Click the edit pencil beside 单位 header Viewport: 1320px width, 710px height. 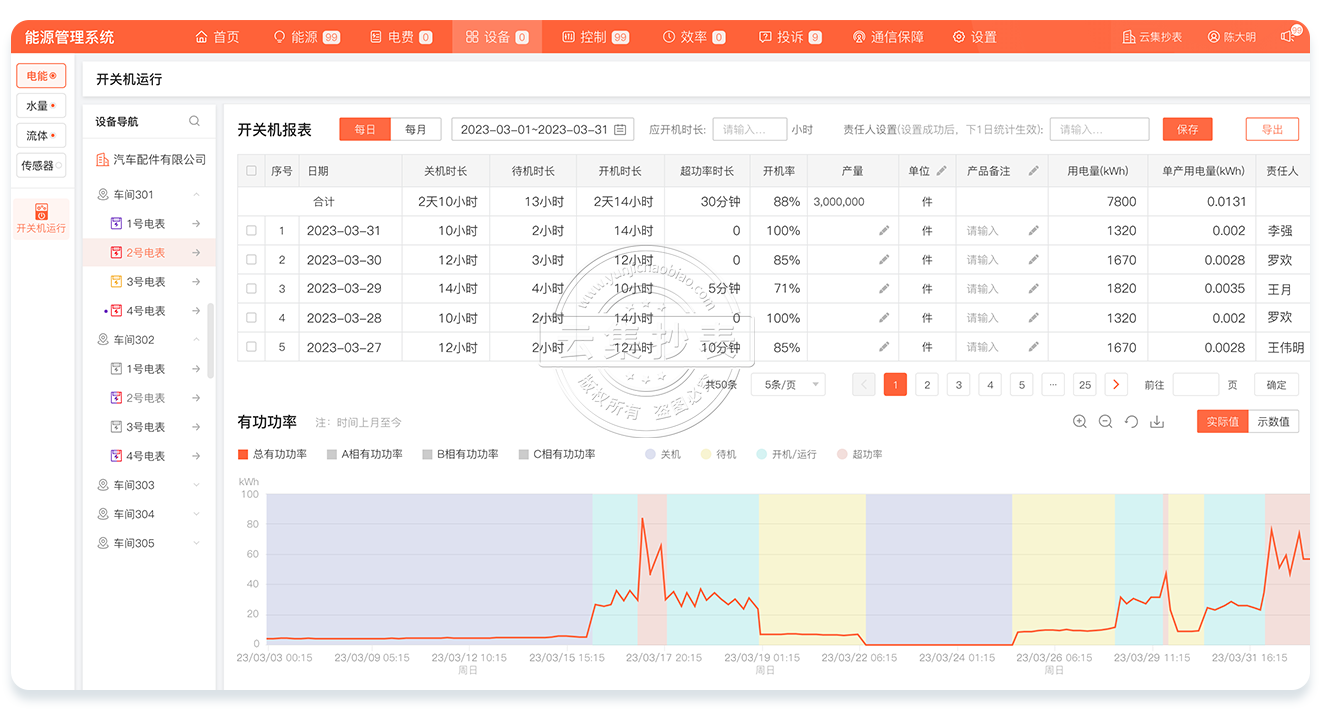tap(941, 171)
